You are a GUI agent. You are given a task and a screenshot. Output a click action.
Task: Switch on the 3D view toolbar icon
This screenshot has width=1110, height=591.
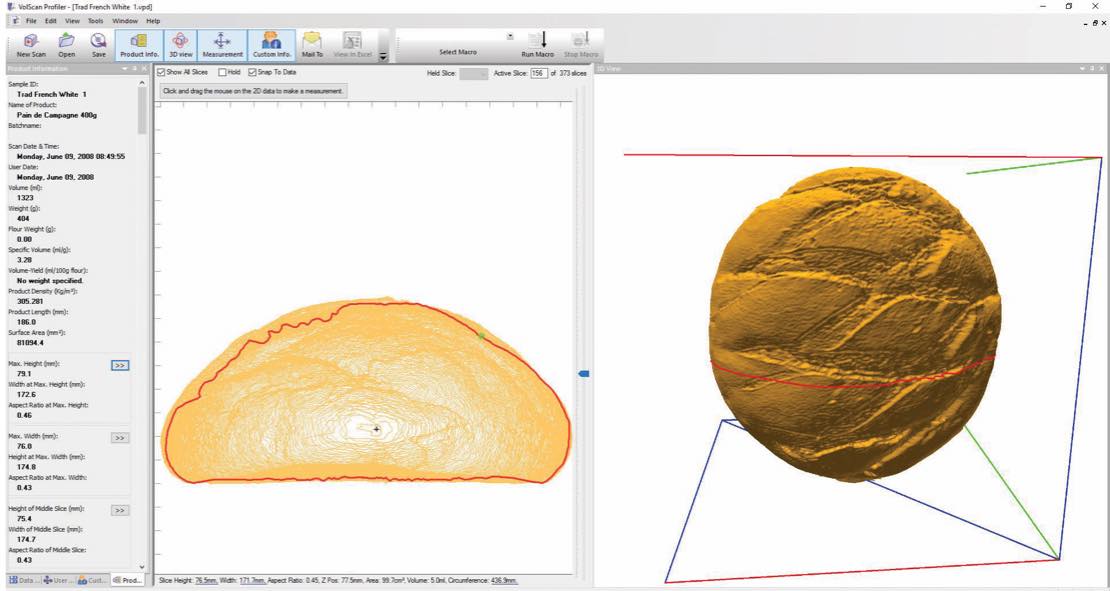click(x=180, y=45)
